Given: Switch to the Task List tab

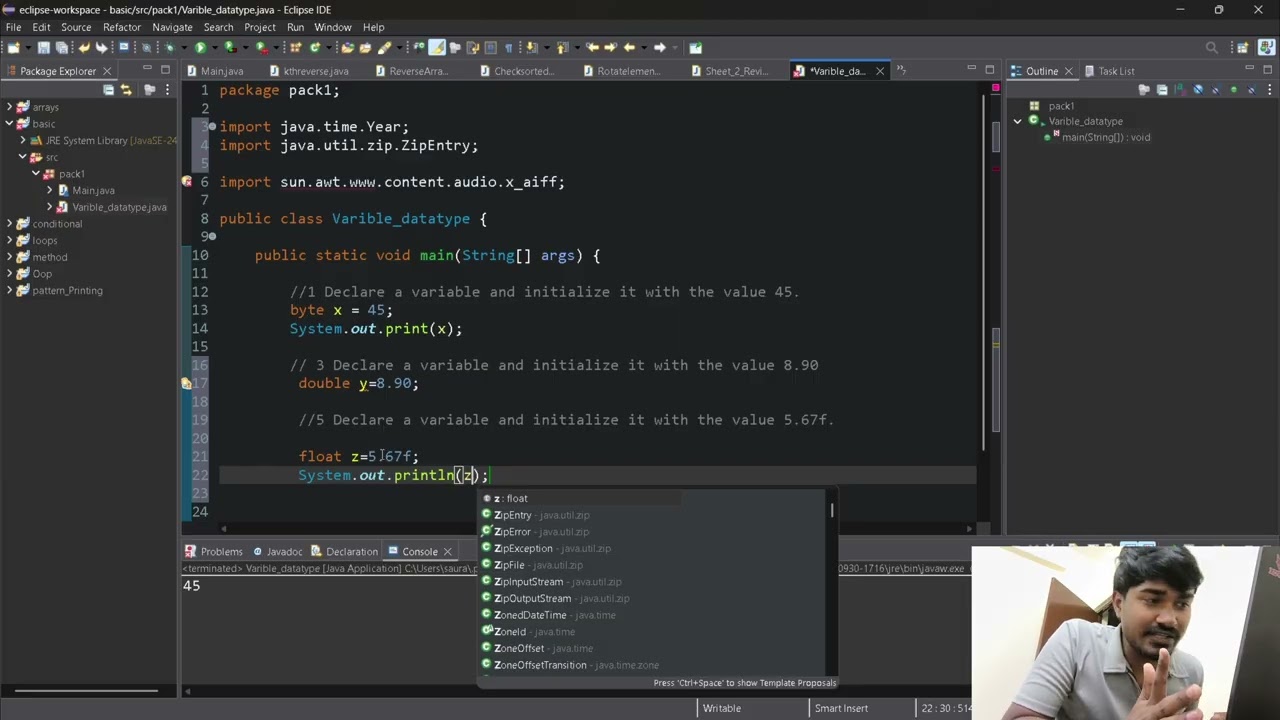Looking at the screenshot, I should pos(1116,71).
